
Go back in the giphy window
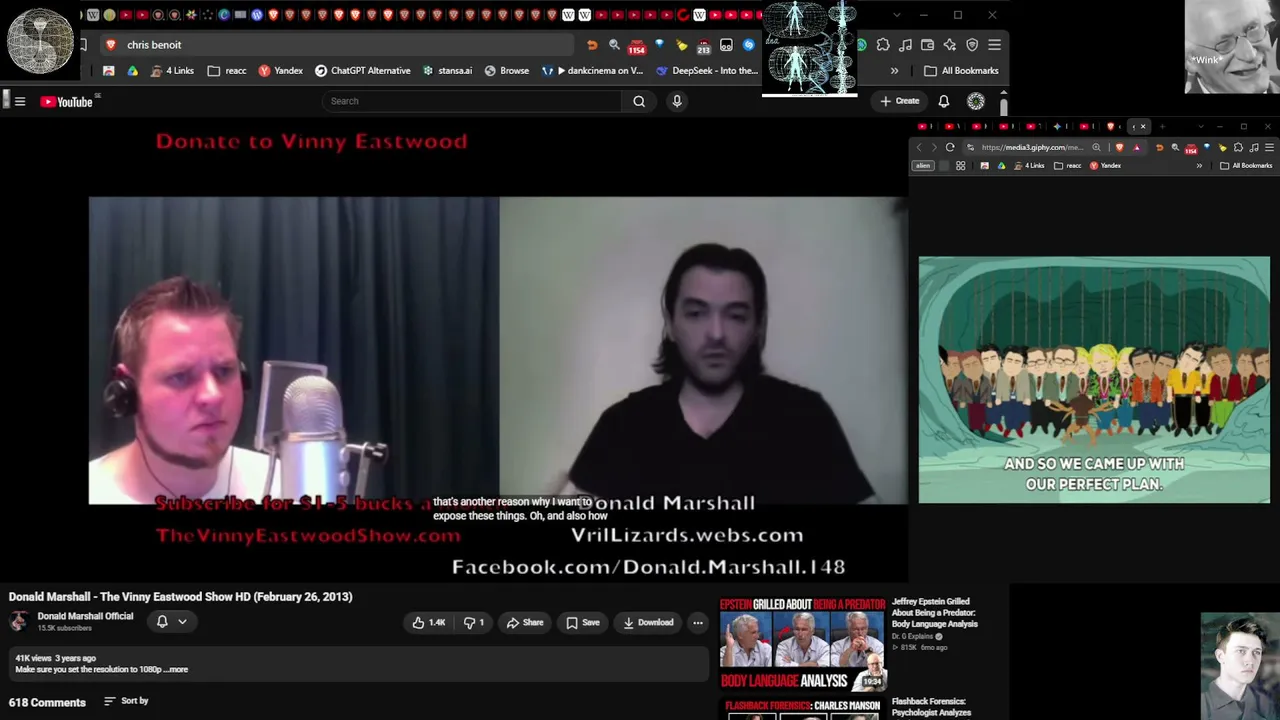(x=919, y=148)
